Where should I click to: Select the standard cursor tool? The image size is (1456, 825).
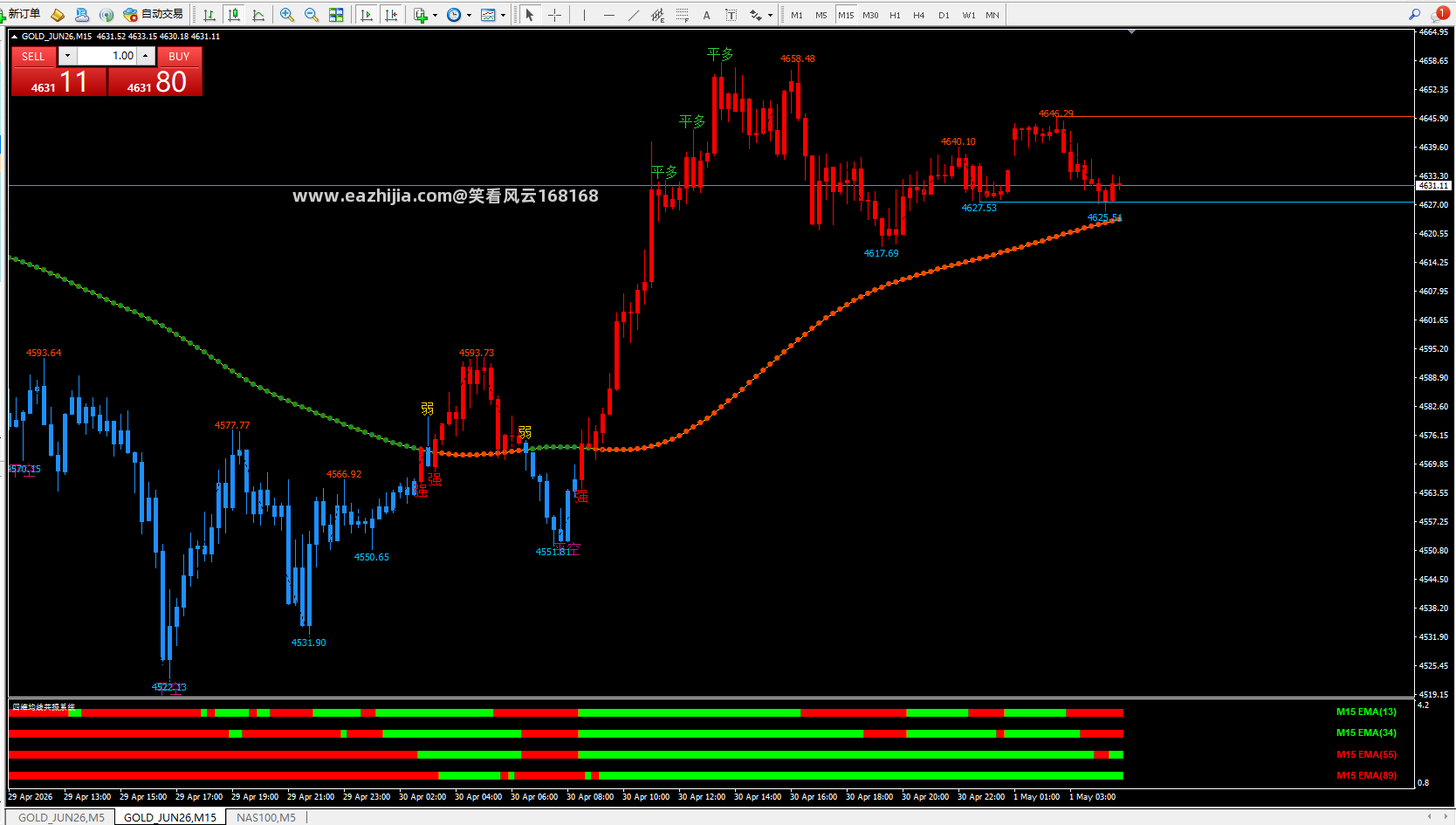[x=530, y=15]
